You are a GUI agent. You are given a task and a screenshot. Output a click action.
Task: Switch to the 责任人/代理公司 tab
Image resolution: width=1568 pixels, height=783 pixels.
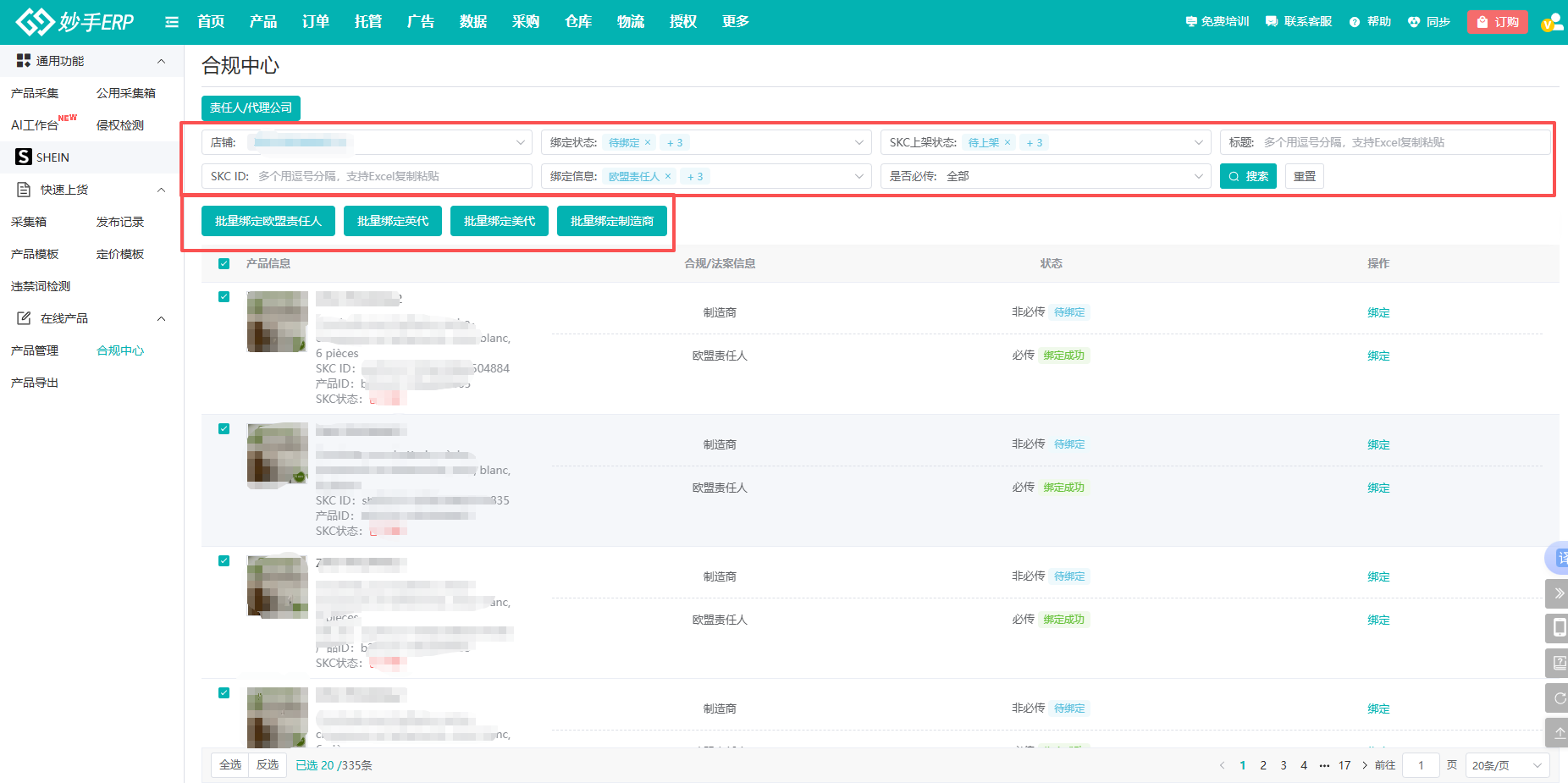tap(251, 108)
